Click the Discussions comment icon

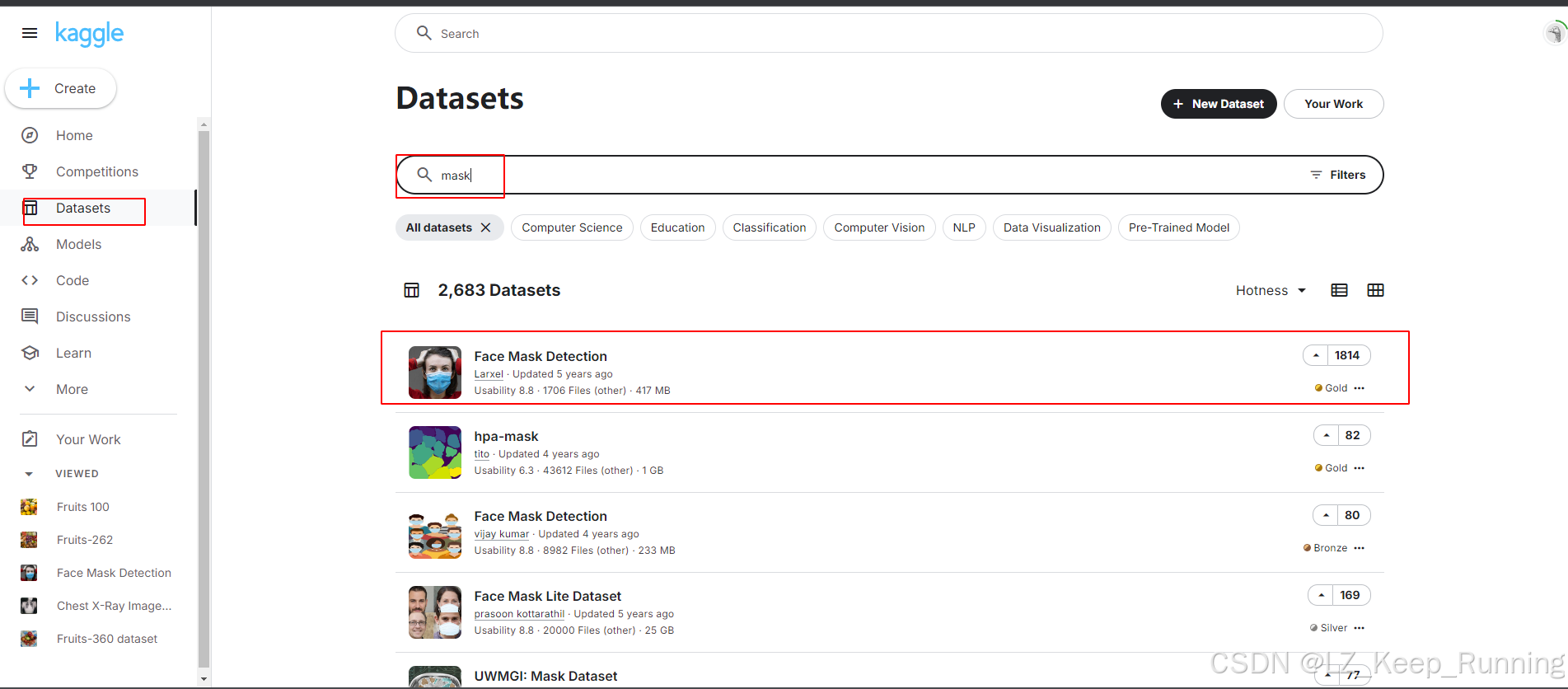click(x=30, y=316)
